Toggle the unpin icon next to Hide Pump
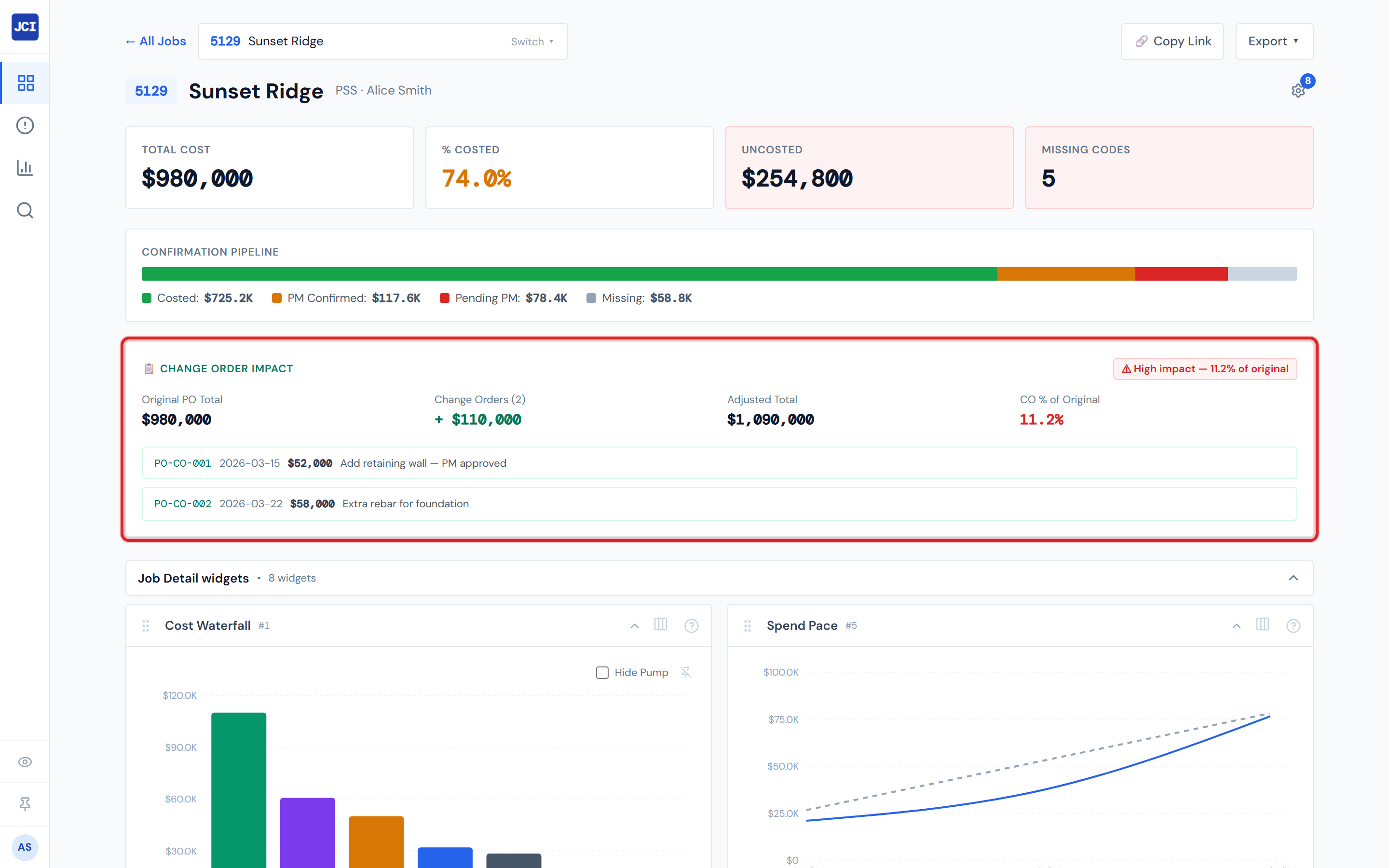This screenshot has width=1389, height=868. [686, 672]
